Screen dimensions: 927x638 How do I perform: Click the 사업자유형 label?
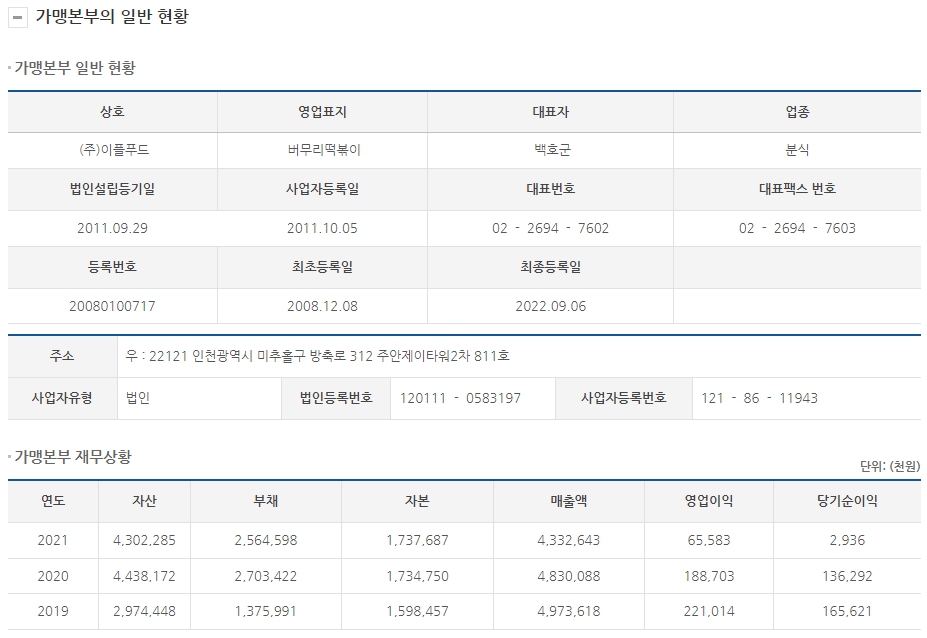point(62,398)
